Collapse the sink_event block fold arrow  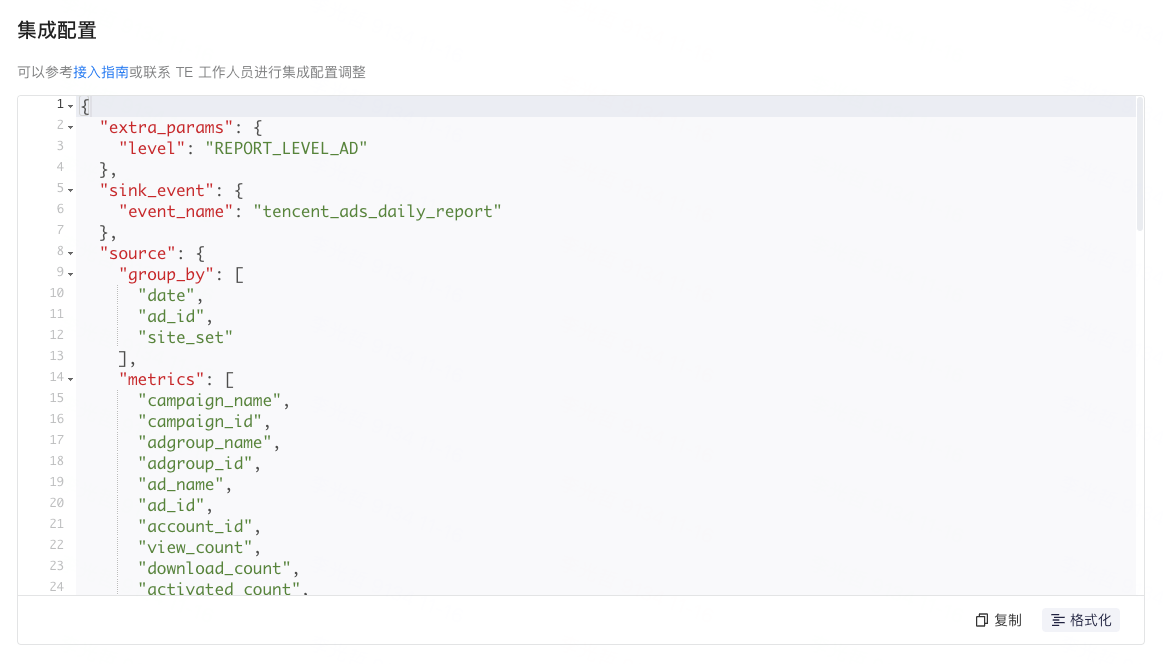point(70,191)
